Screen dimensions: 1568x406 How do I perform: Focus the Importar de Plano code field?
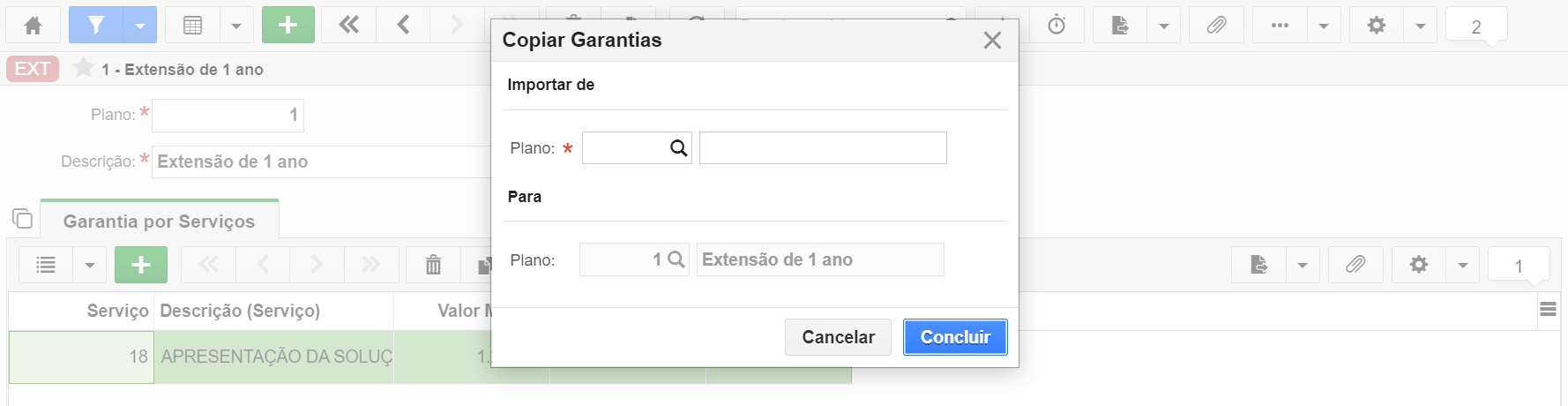(x=625, y=148)
